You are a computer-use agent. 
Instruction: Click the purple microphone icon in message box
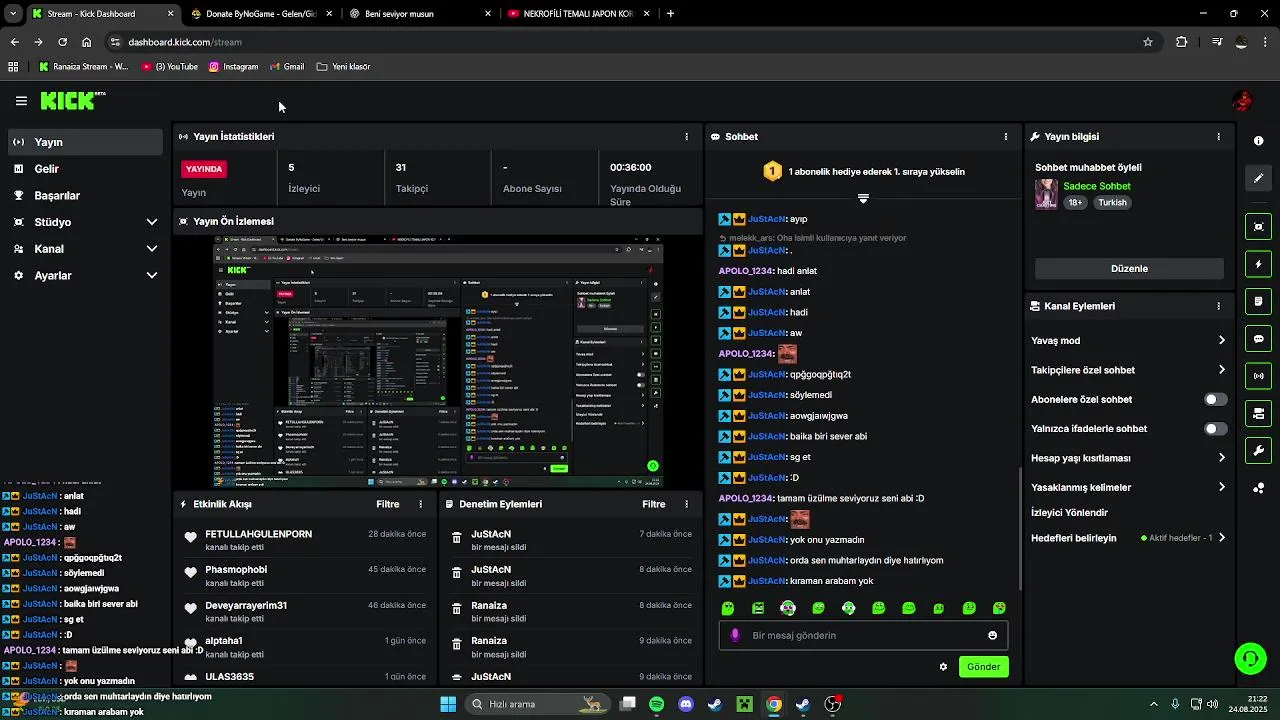[736, 635]
